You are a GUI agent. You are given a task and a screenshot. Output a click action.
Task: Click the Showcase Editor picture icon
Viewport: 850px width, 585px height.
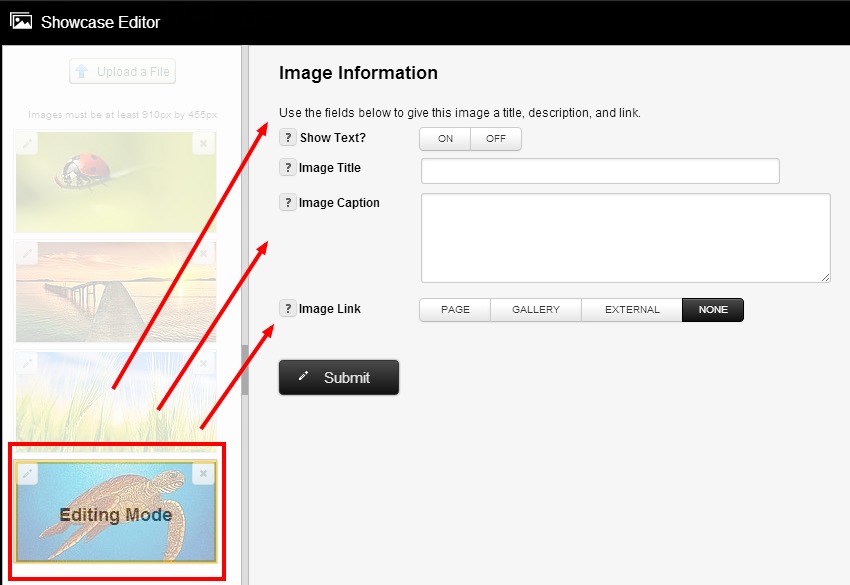point(21,21)
